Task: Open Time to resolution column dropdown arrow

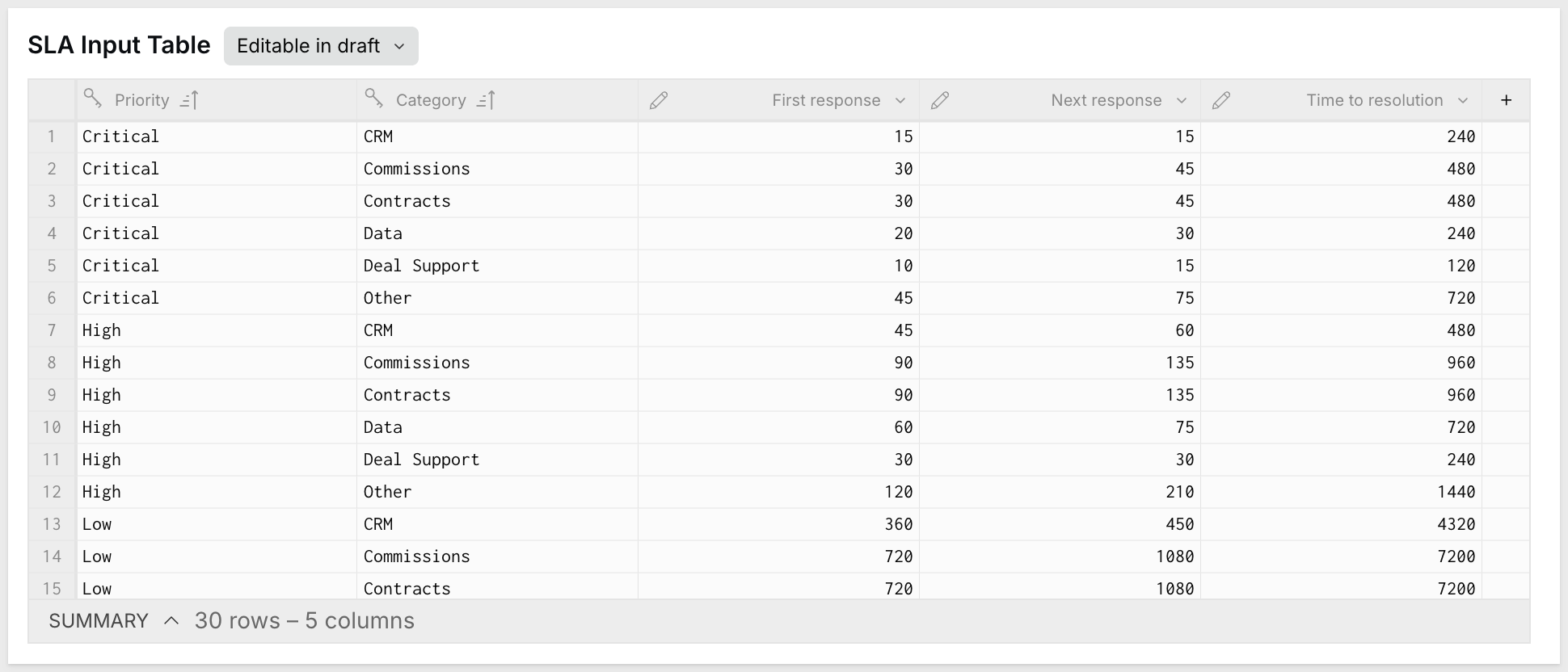Action: 1463,101
